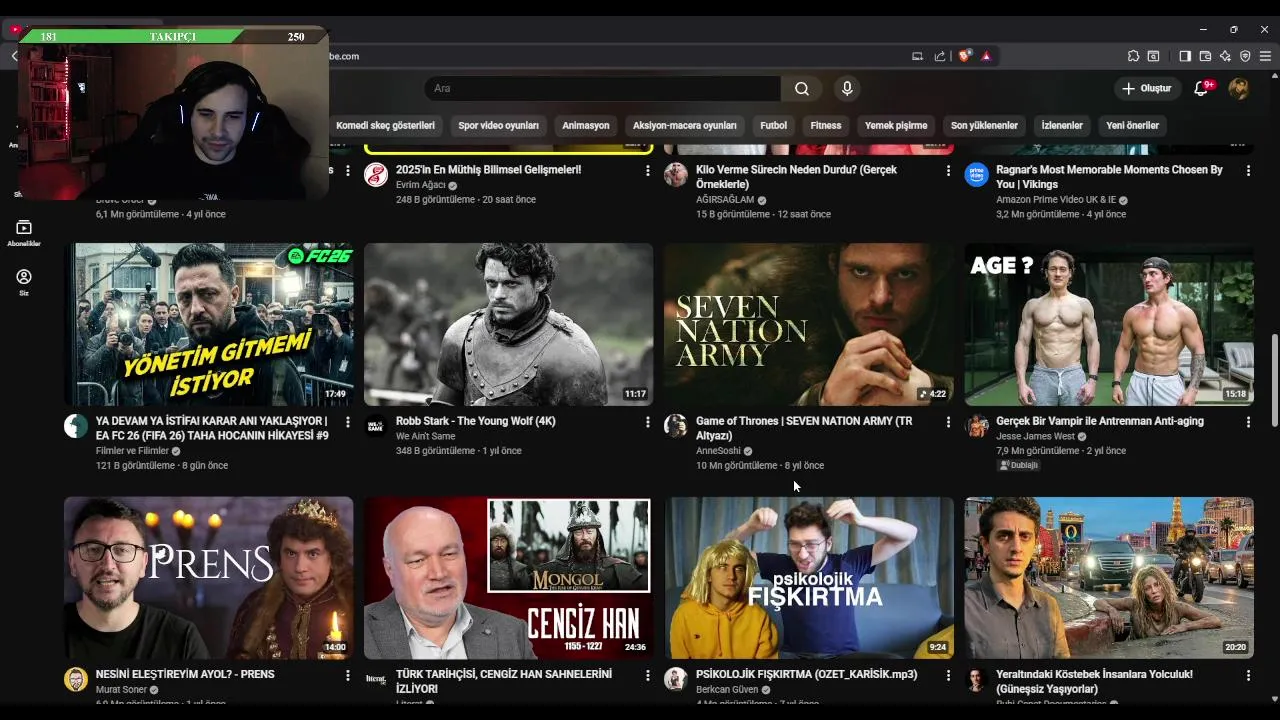Viewport: 1280px width, 720px height.
Task: Open Brave Rewards triangle icon
Action: tap(986, 56)
